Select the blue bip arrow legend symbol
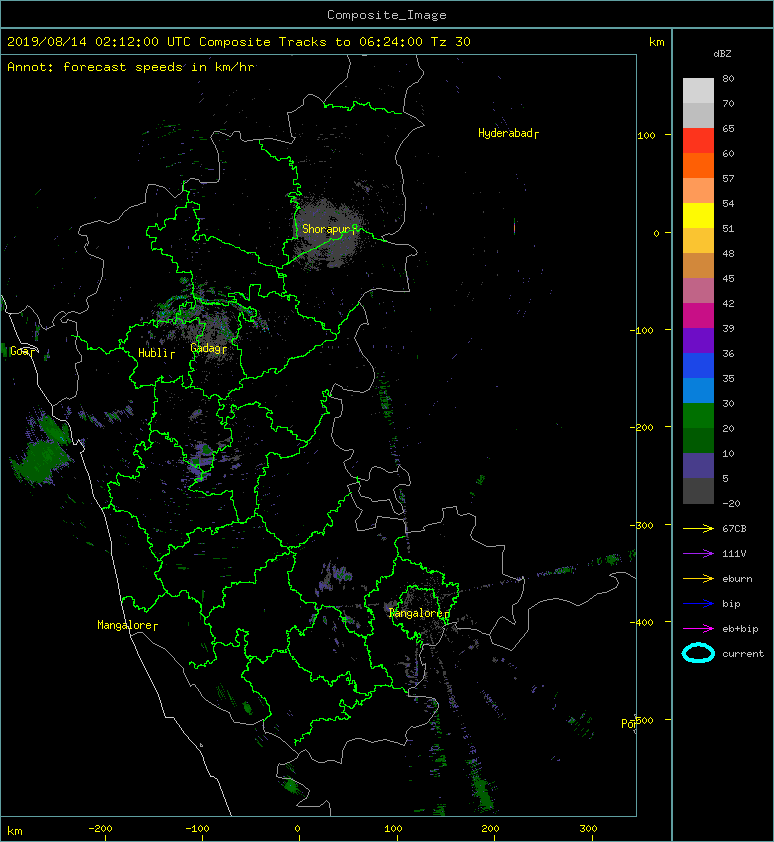The width and height of the screenshot is (774, 842). [698, 604]
